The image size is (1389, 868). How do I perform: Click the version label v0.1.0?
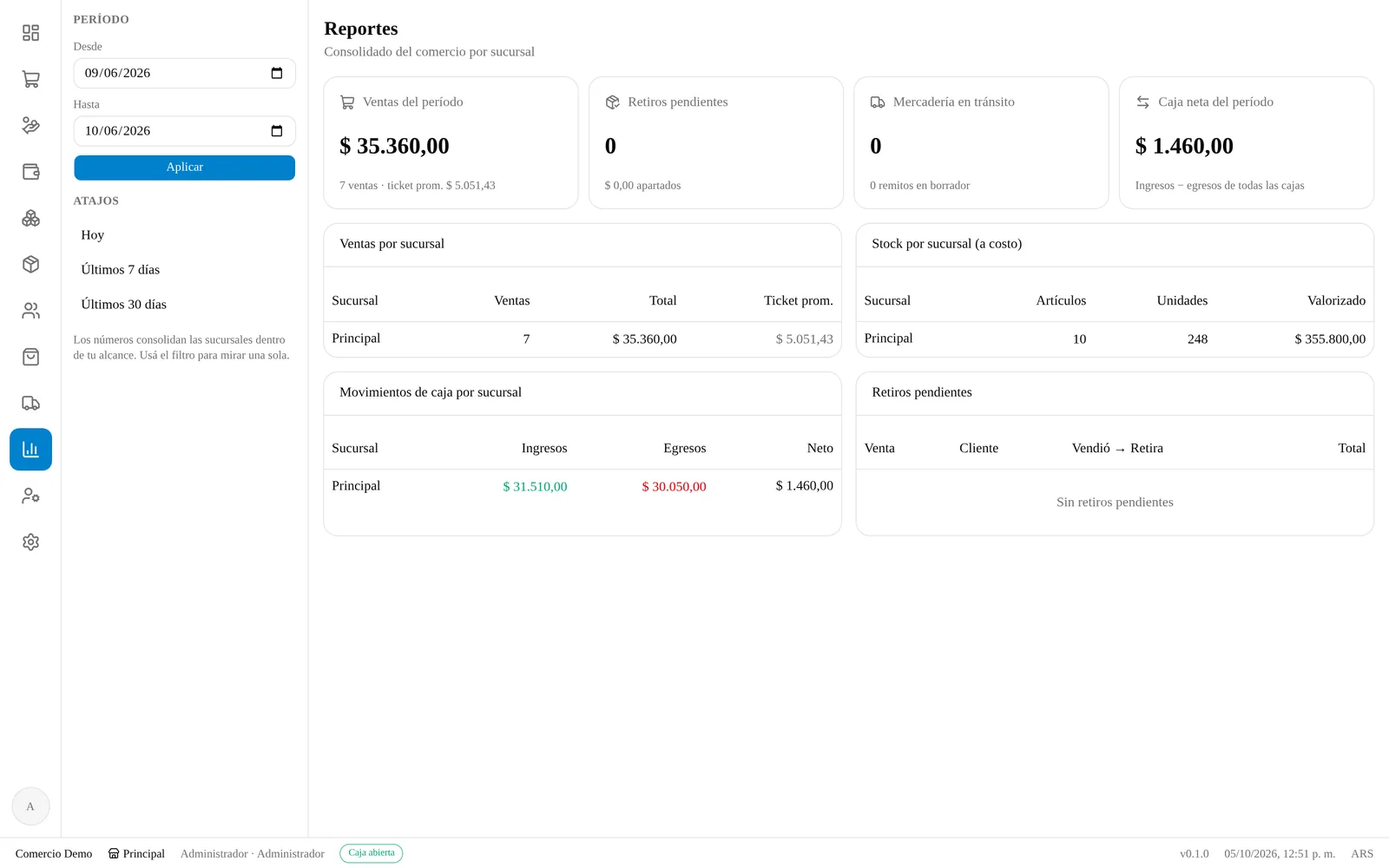point(1194,854)
